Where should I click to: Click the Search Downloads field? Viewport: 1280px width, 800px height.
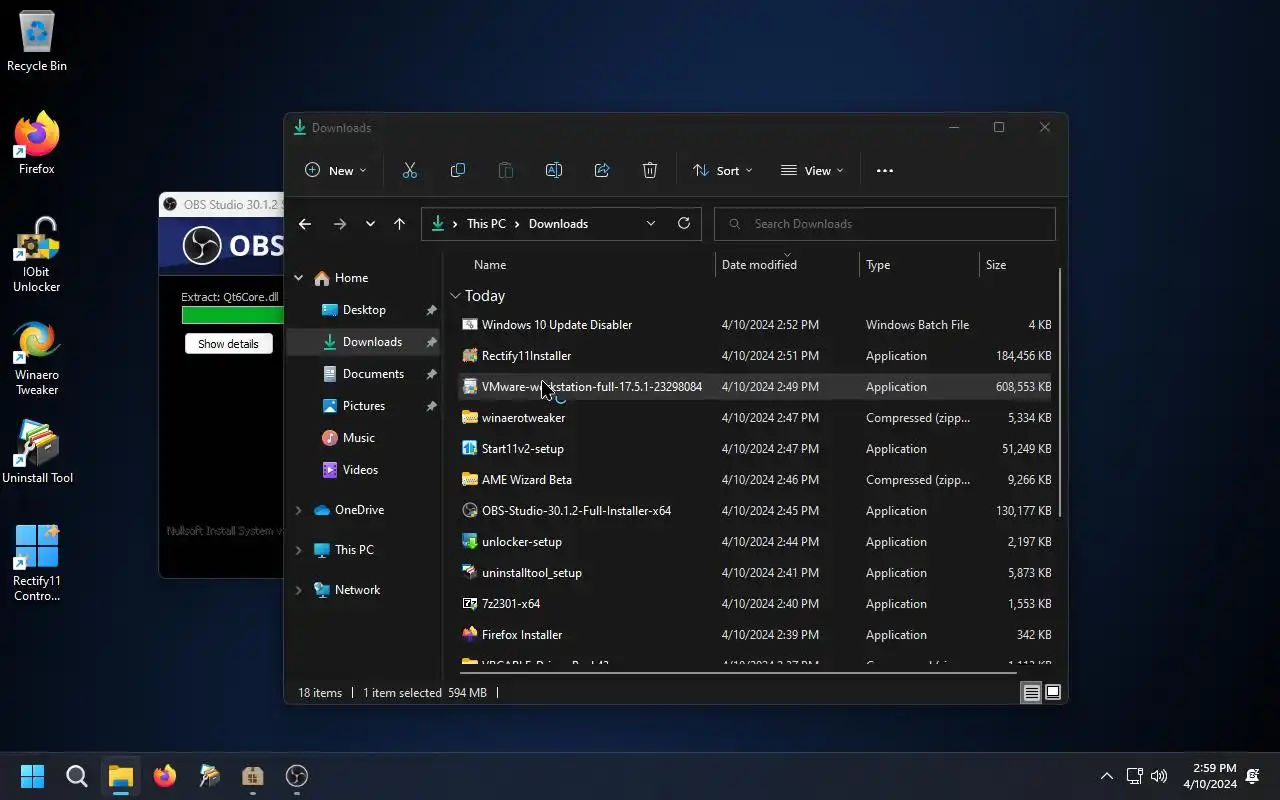[885, 224]
